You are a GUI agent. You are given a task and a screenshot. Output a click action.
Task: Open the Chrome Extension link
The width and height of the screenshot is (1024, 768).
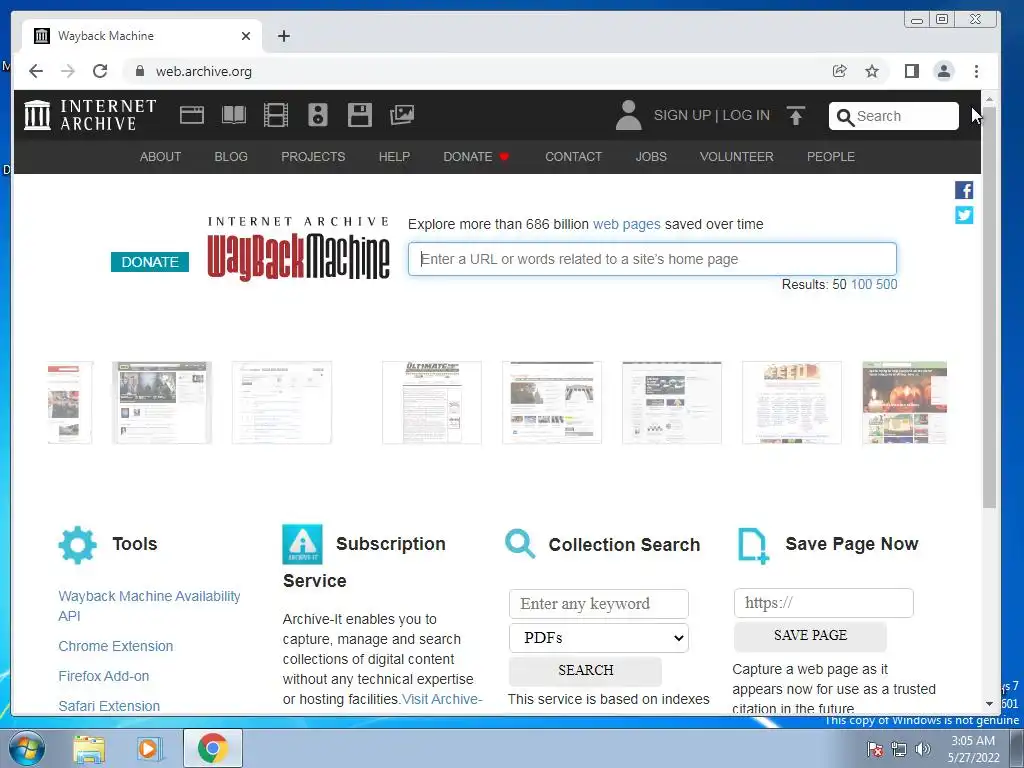[116, 646]
